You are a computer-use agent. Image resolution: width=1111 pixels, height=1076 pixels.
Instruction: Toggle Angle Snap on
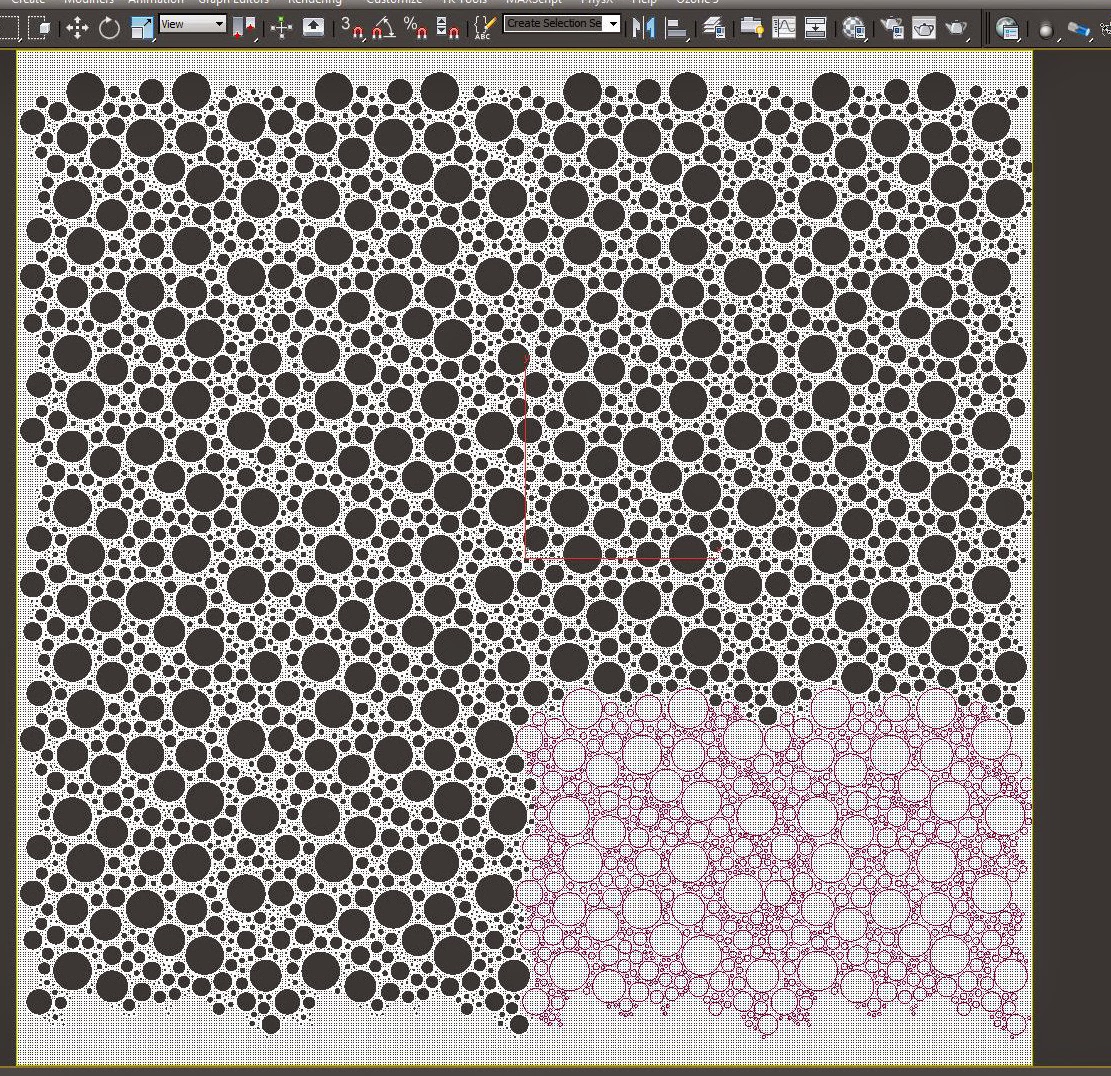[383, 29]
